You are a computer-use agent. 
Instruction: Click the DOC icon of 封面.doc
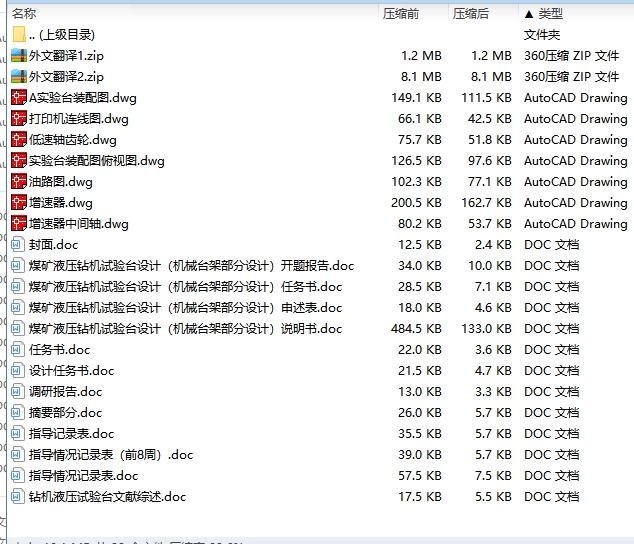[17, 245]
